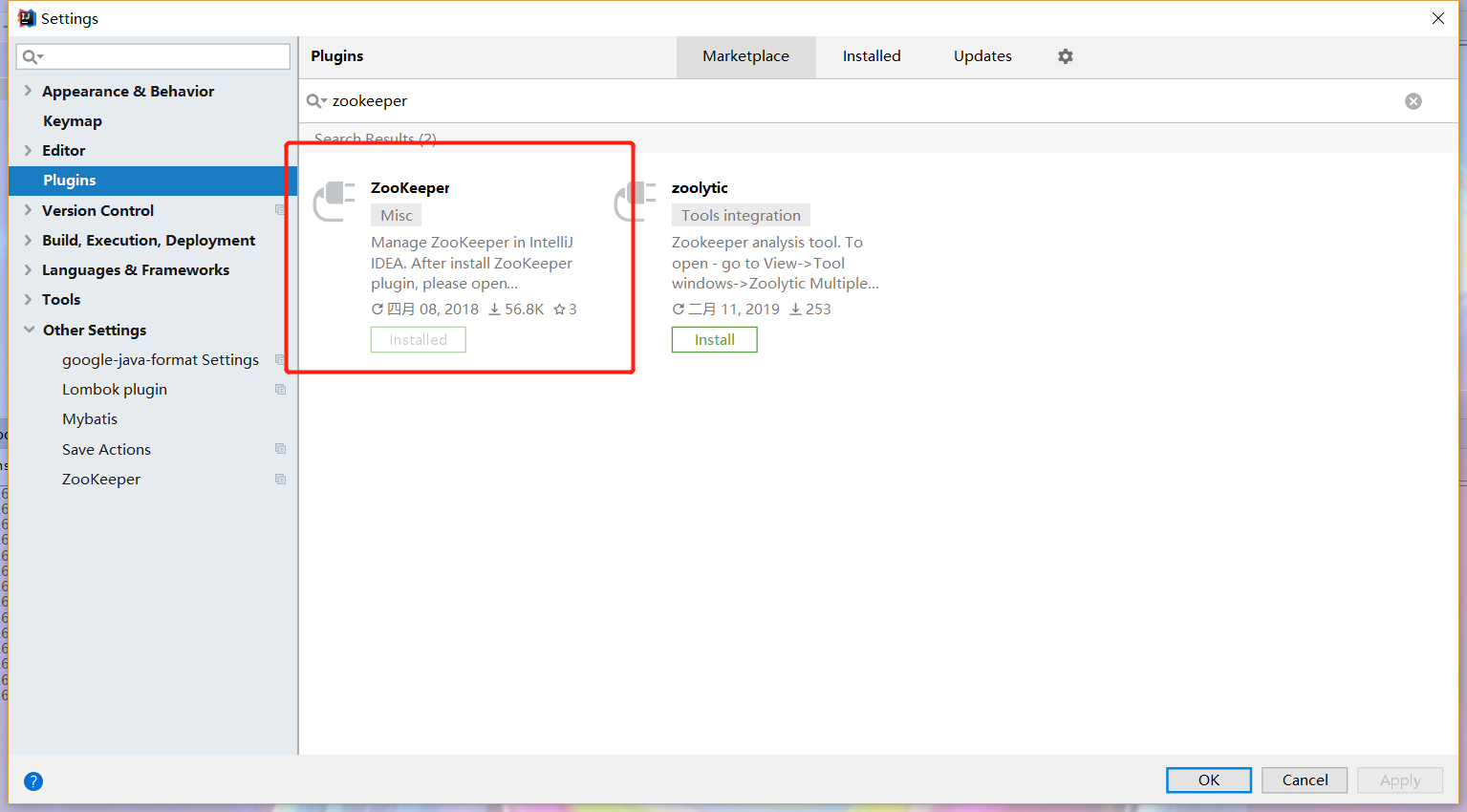The height and width of the screenshot is (812, 1467).
Task: Click project-level icon beside Lombok plugin
Action: point(280,390)
